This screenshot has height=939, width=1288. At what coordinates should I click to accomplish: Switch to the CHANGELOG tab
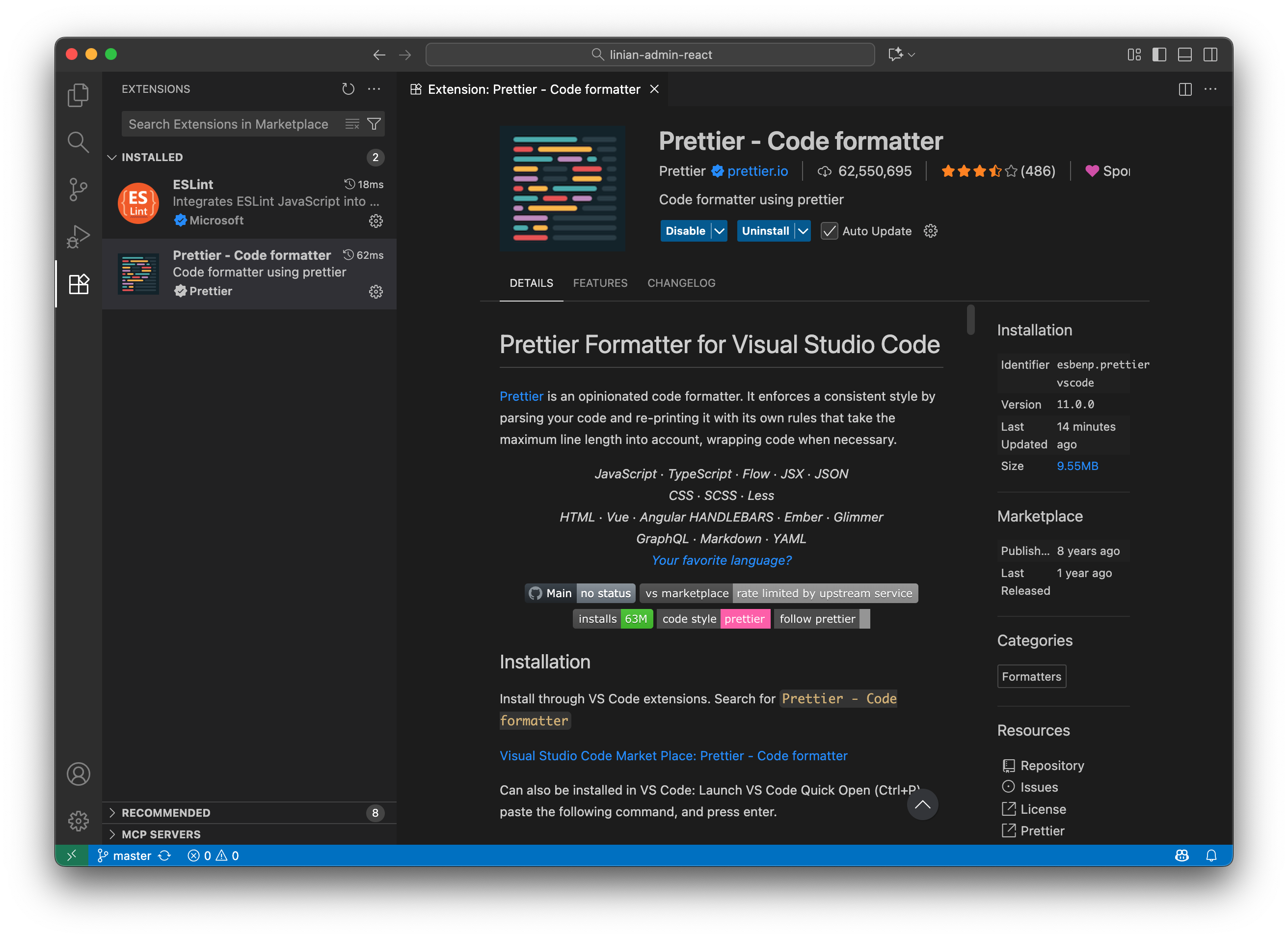point(681,283)
